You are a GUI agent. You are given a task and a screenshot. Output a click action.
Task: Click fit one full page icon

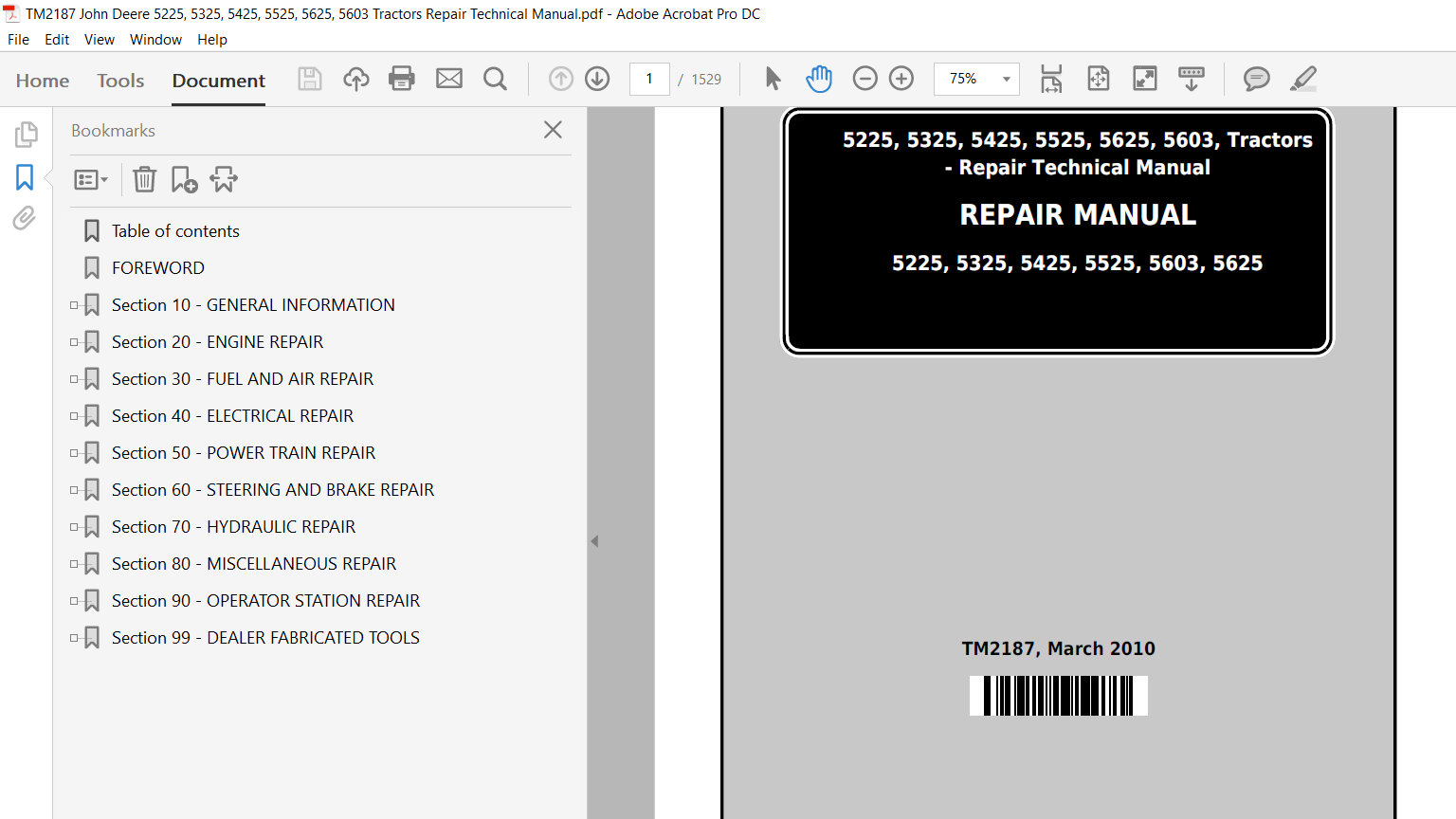1099,79
